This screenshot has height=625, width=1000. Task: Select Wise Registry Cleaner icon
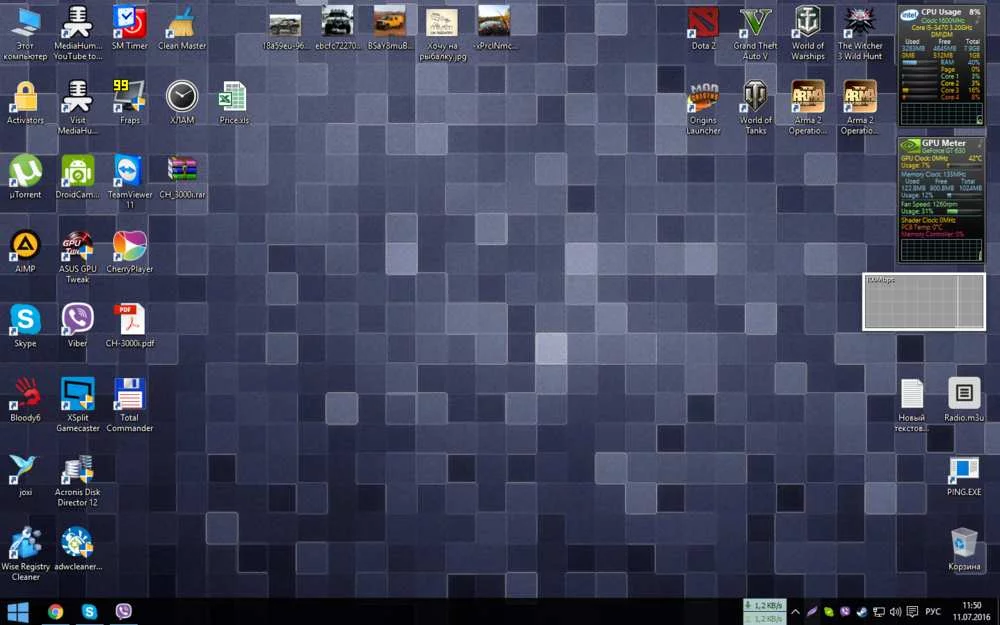[x=26, y=554]
